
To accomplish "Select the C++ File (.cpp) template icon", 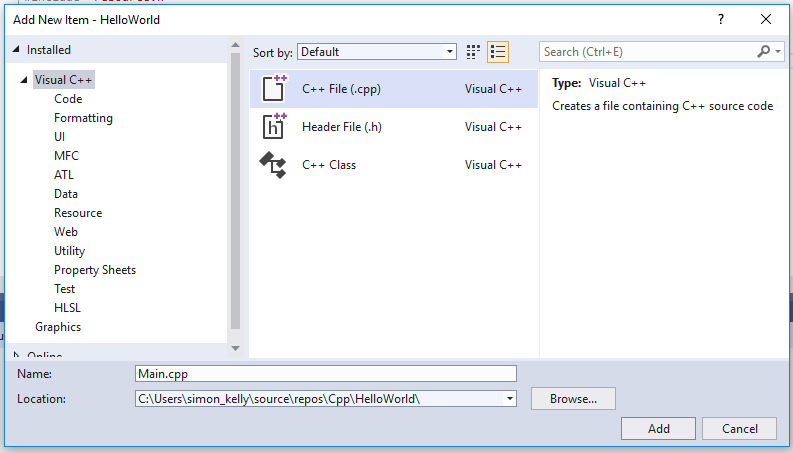I will (274, 89).
